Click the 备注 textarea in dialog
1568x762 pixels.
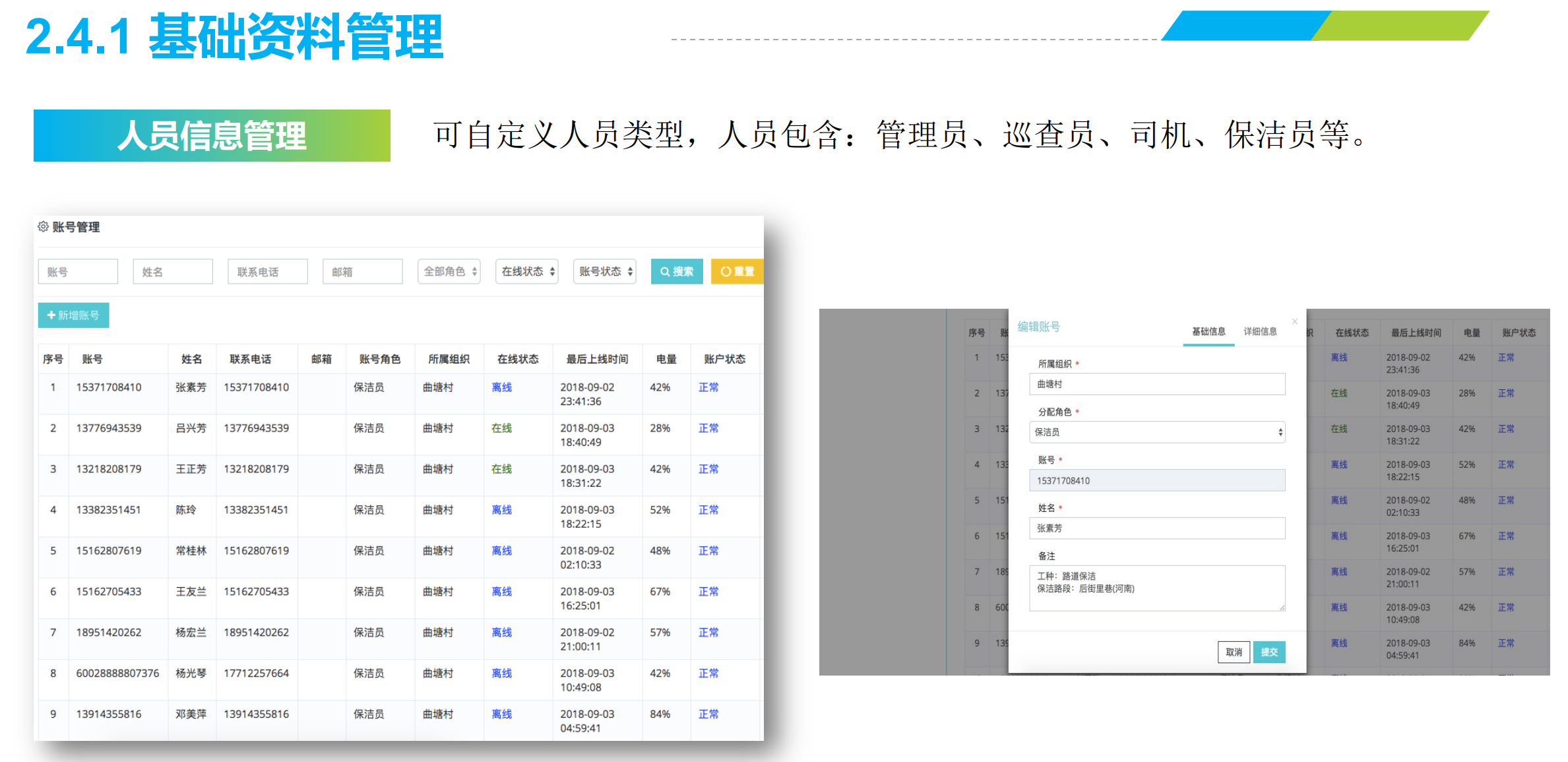click(x=1156, y=587)
